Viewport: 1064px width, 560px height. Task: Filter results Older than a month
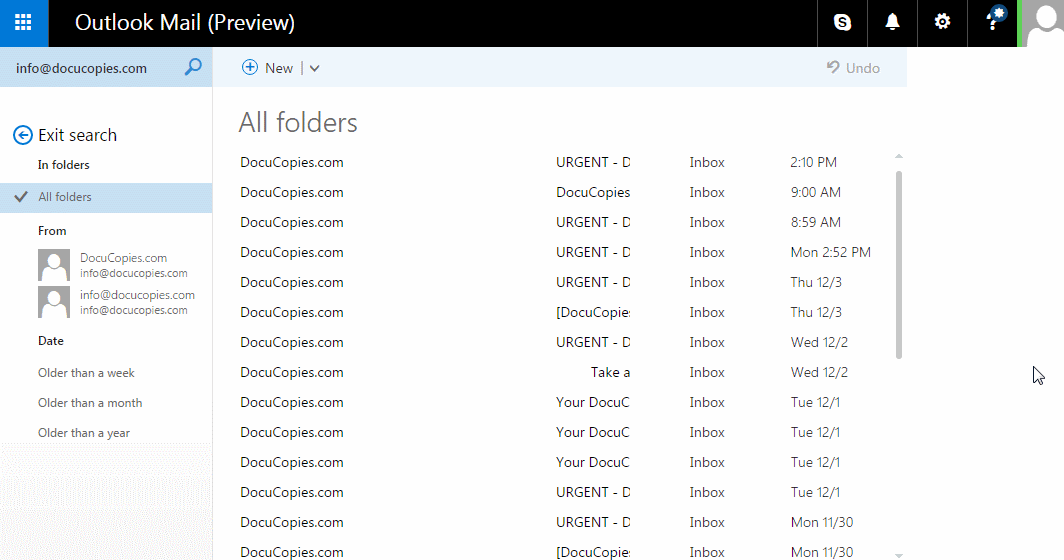pyautogui.click(x=90, y=403)
